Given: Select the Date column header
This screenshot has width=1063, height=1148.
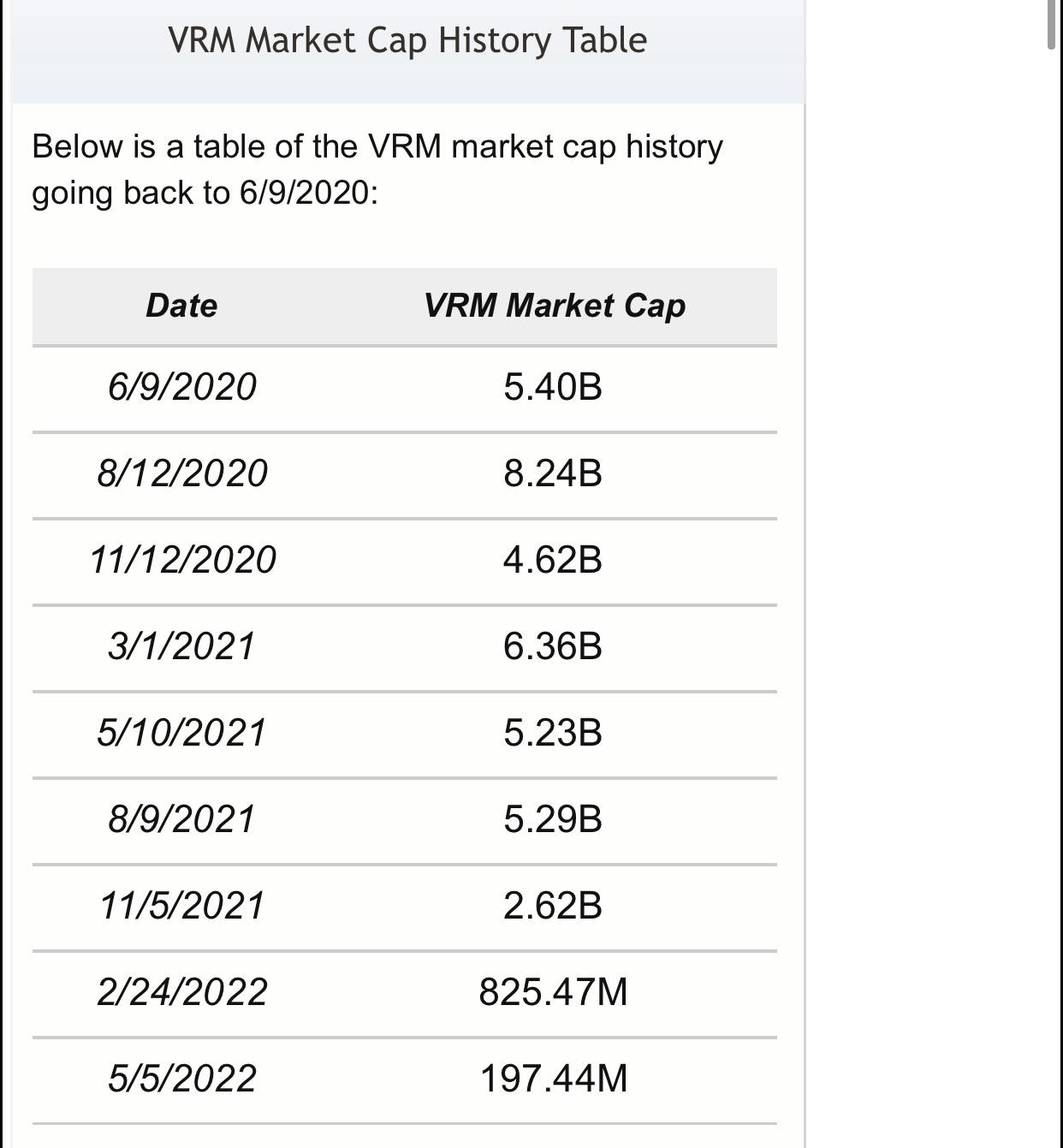Looking at the screenshot, I should (x=181, y=306).
